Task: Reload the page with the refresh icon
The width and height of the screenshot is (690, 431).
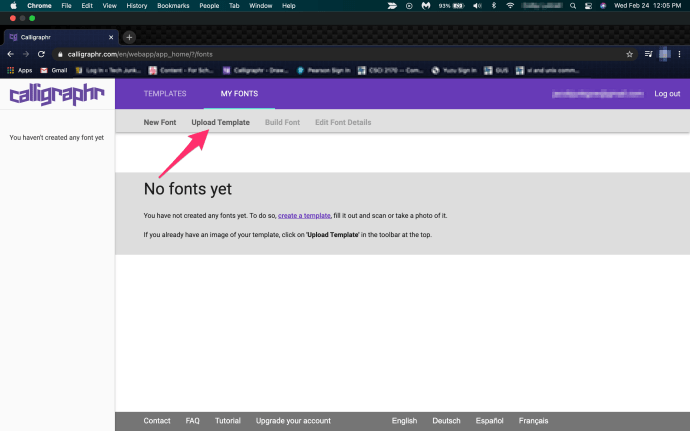Action: (x=41, y=54)
